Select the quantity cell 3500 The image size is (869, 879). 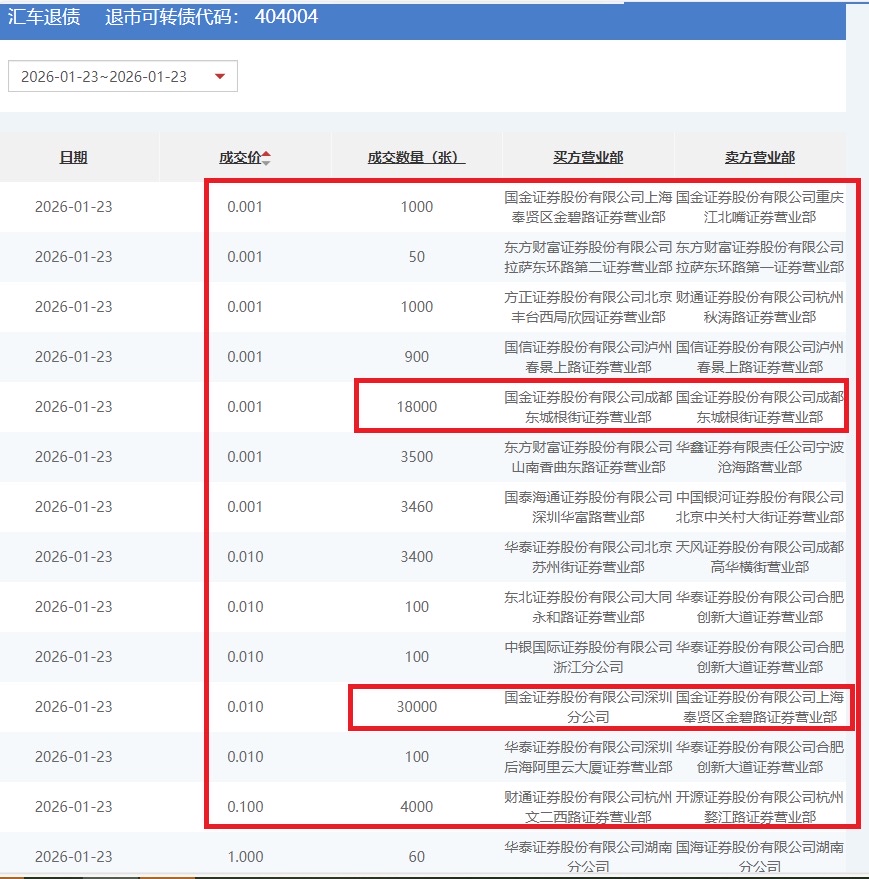[x=417, y=456]
